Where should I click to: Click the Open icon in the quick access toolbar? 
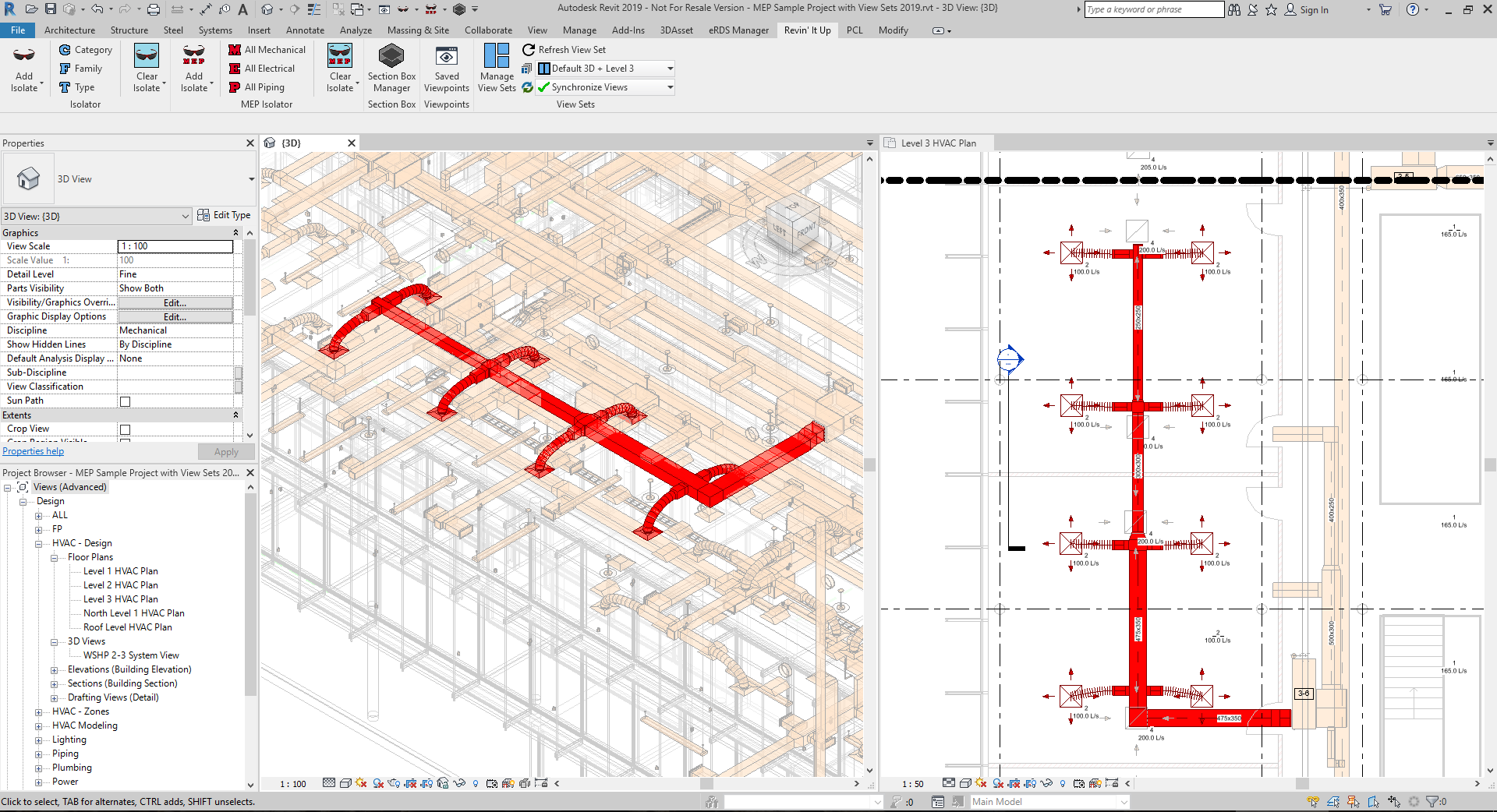32,9
